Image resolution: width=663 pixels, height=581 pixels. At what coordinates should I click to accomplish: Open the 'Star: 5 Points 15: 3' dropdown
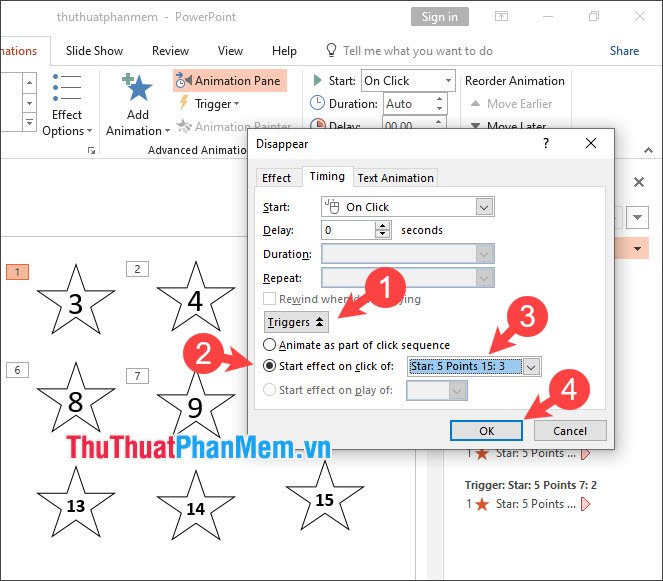tap(531, 366)
